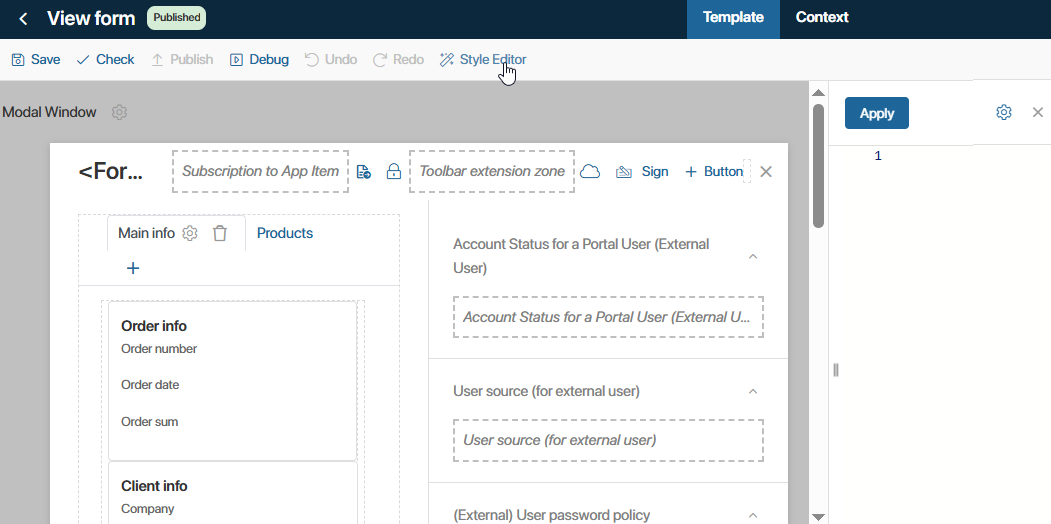This screenshot has width=1051, height=524.
Task: Select the Company field
Action: (x=147, y=509)
